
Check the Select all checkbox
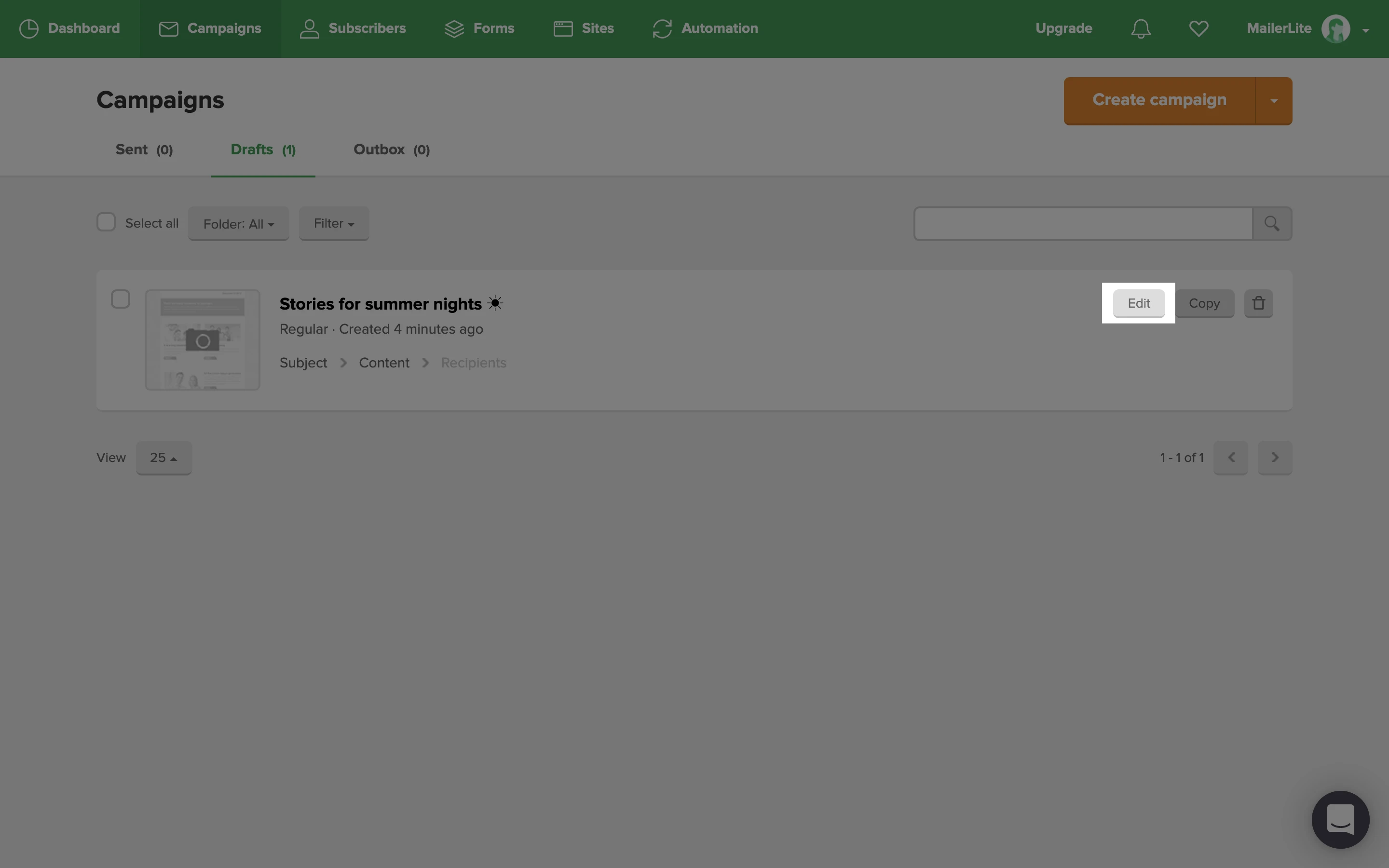point(106,223)
